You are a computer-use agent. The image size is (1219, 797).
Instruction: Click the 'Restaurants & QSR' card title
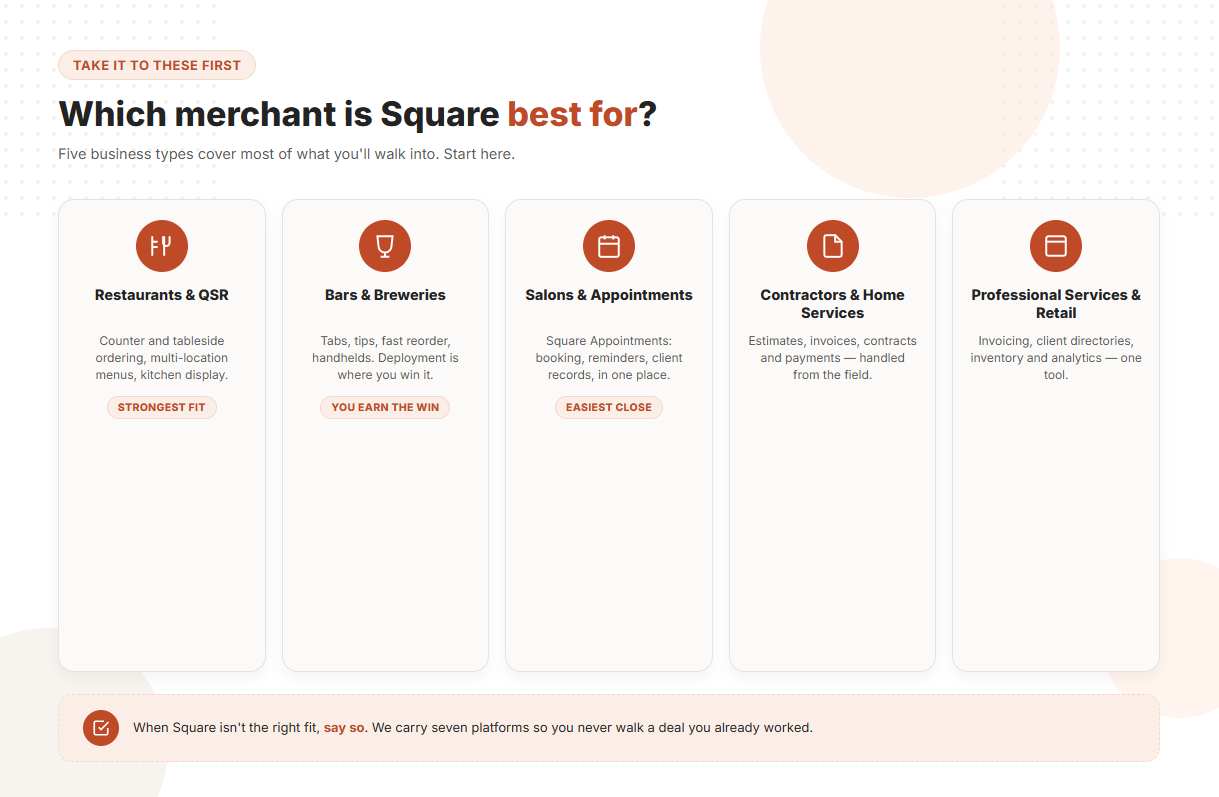162,295
